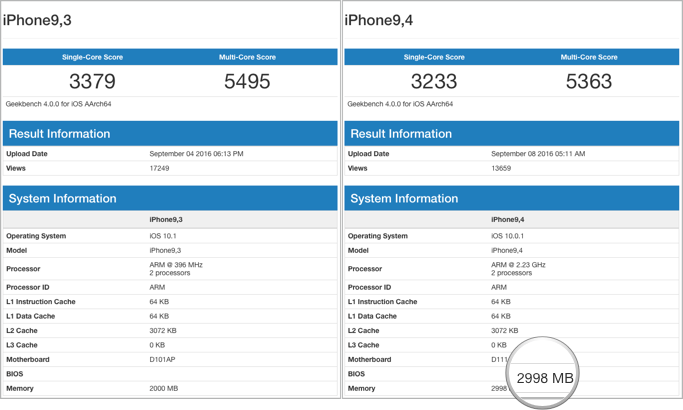Click the iPhone9,4 column header in system table
This screenshot has width=683, height=410.
(507, 220)
